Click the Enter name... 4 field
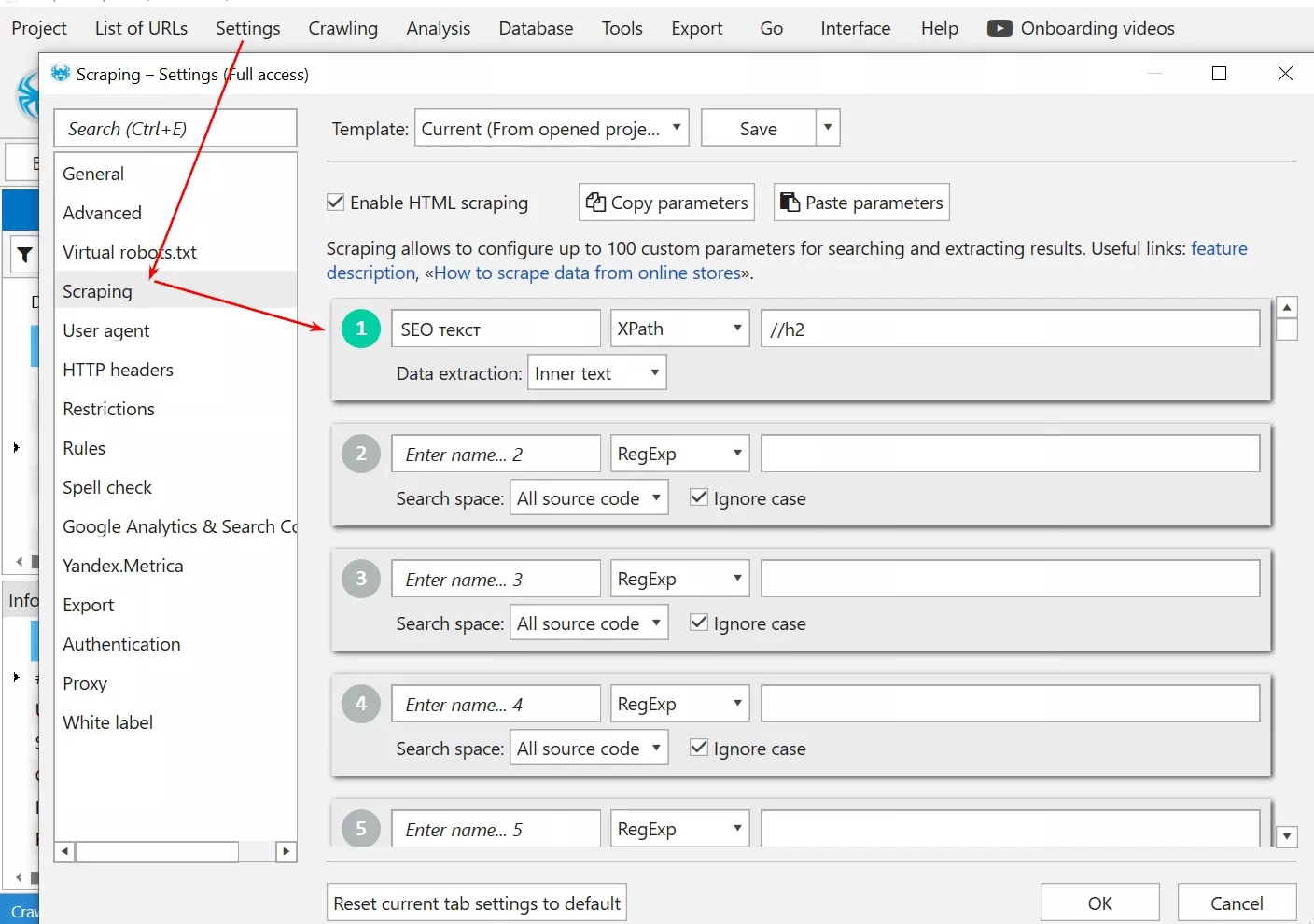This screenshot has width=1314, height=924. pyautogui.click(x=496, y=704)
